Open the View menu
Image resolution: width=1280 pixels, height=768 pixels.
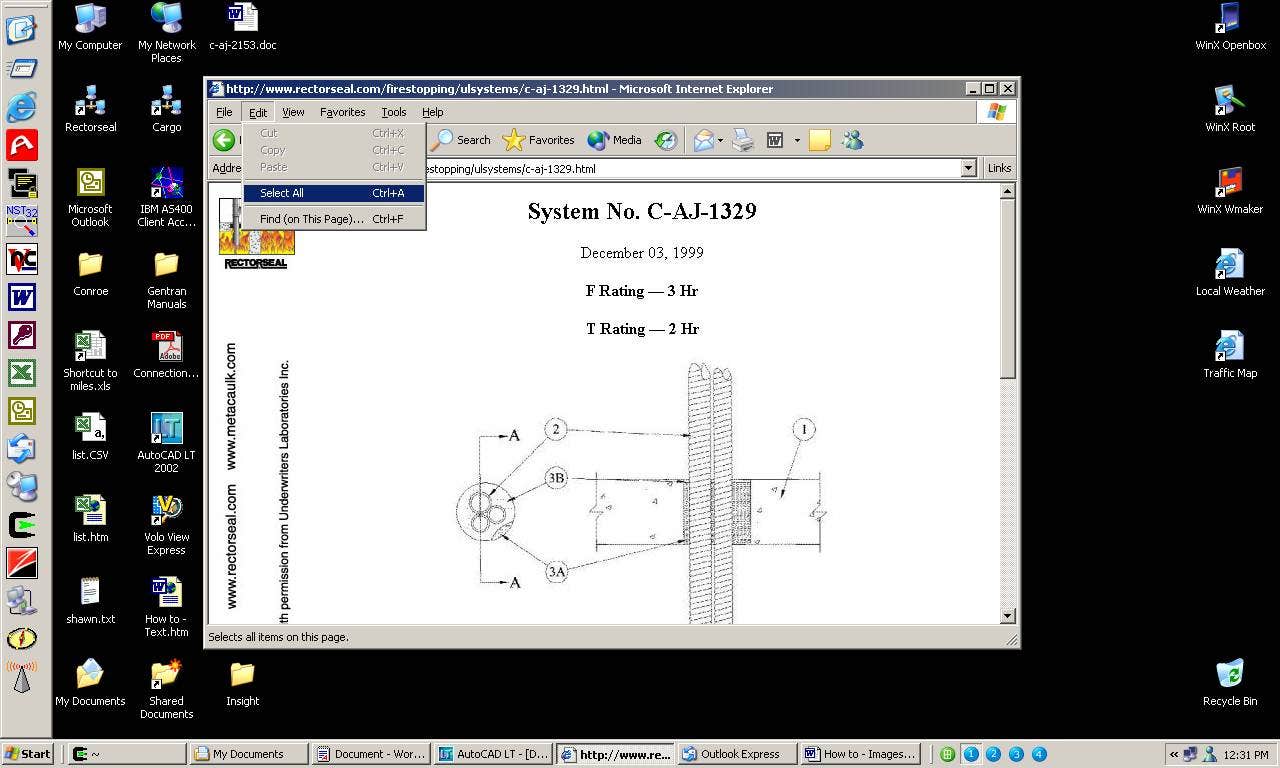point(293,112)
